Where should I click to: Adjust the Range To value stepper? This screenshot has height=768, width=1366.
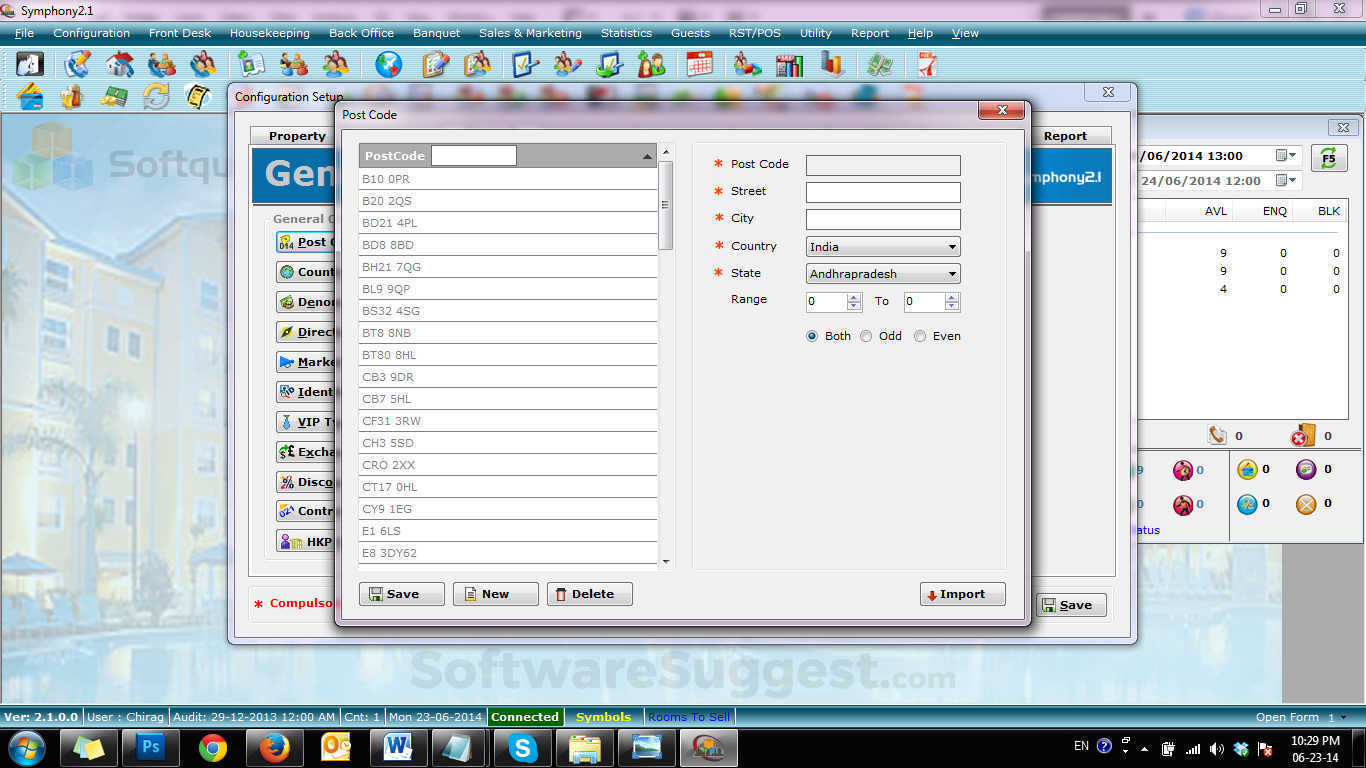(952, 302)
